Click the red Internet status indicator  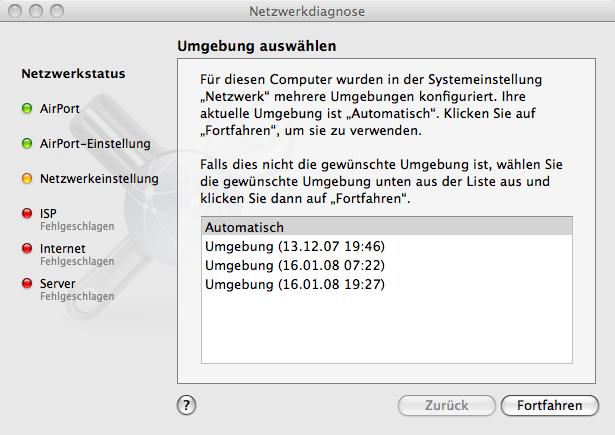(x=27, y=248)
